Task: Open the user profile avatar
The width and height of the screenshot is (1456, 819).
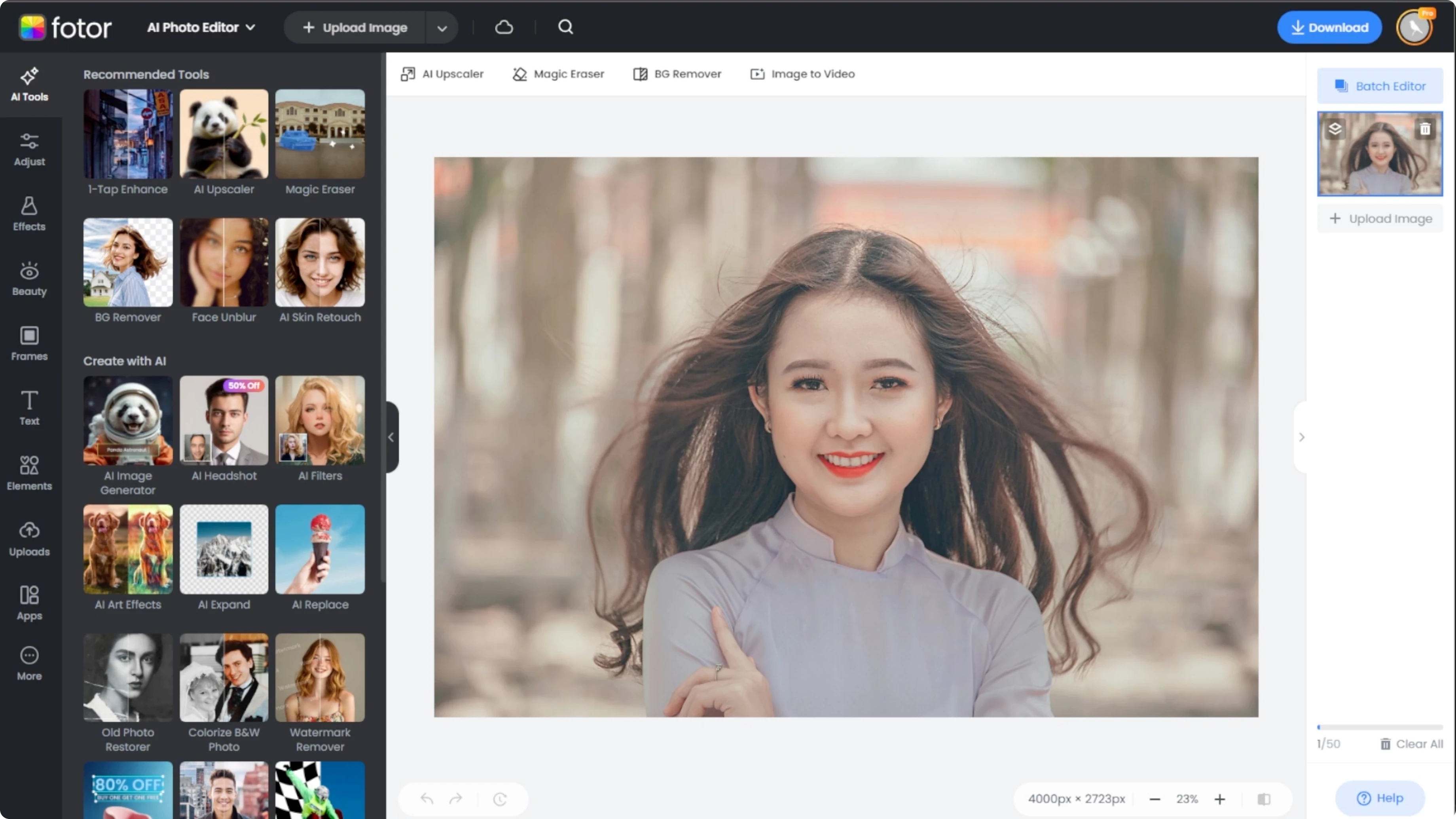Action: click(1415, 27)
